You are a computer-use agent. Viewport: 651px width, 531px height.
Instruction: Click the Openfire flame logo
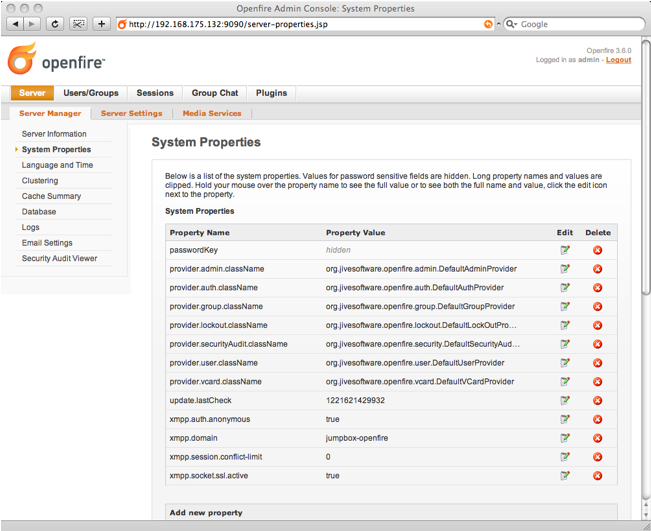[x=22, y=59]
